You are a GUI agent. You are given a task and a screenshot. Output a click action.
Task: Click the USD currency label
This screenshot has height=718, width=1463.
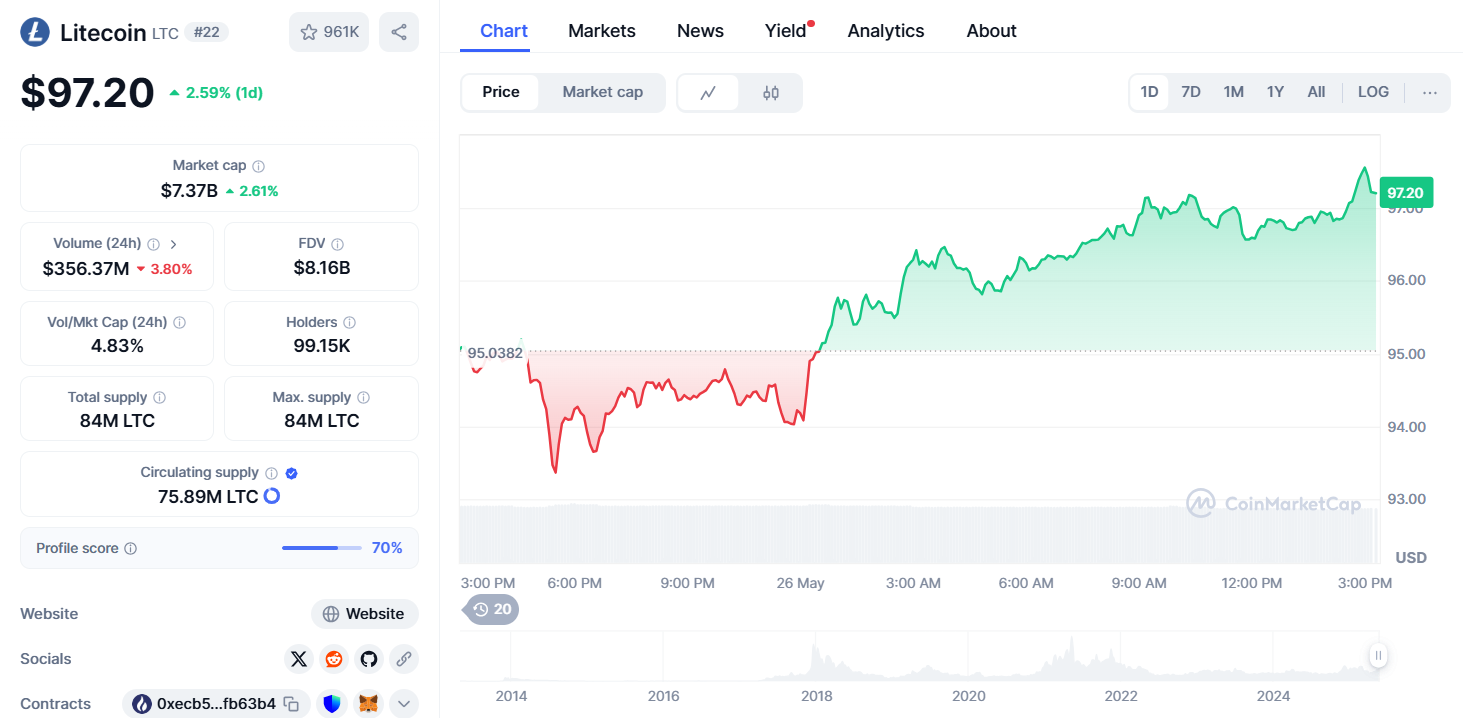[1411, 557]
